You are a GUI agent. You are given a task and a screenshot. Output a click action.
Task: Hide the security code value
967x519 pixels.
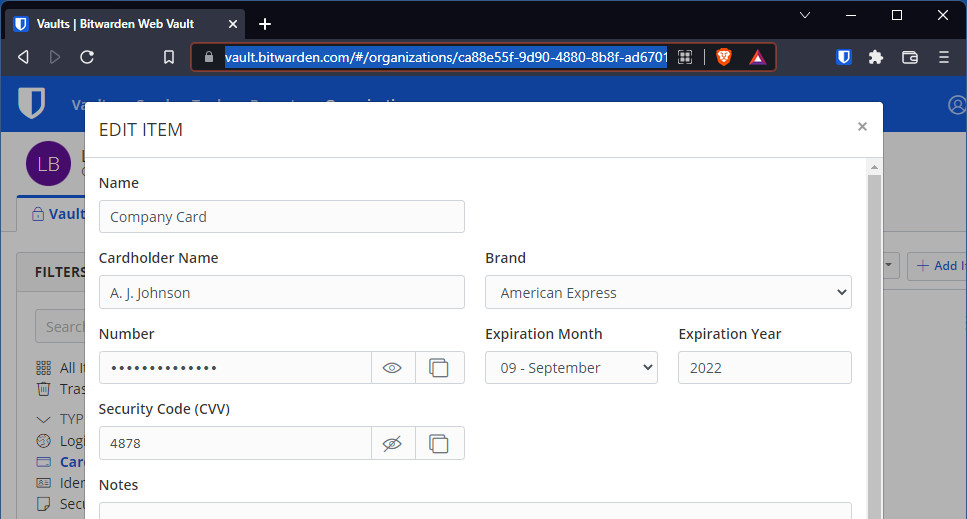point(392,443)
